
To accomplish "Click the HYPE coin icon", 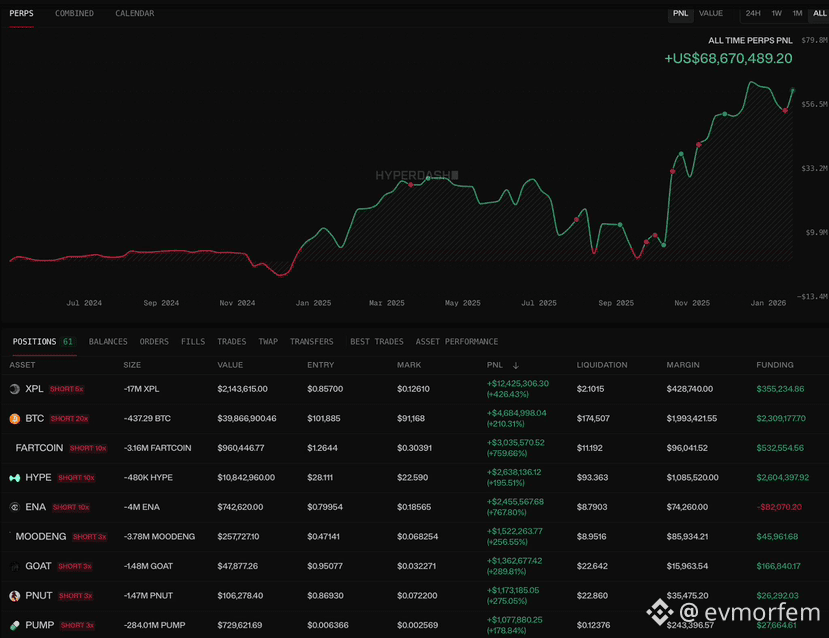I will click(x=15, y=478).
